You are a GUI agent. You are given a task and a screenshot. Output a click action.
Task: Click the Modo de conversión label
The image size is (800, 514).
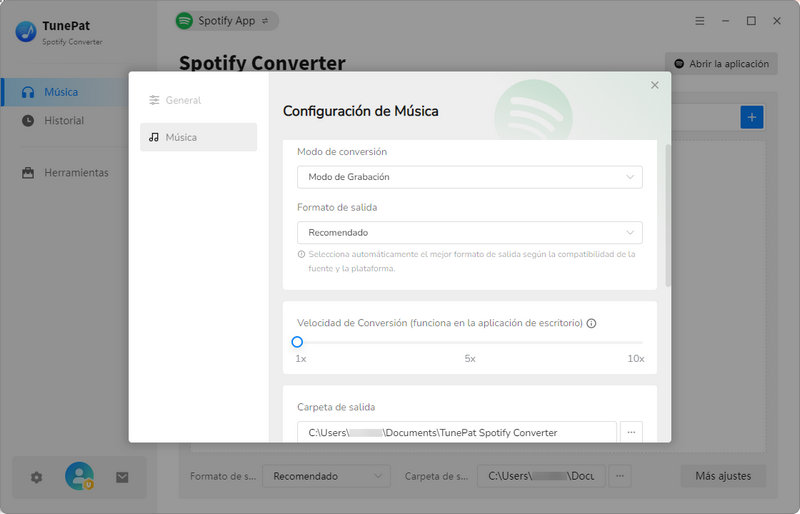click(x=342, y=152)
